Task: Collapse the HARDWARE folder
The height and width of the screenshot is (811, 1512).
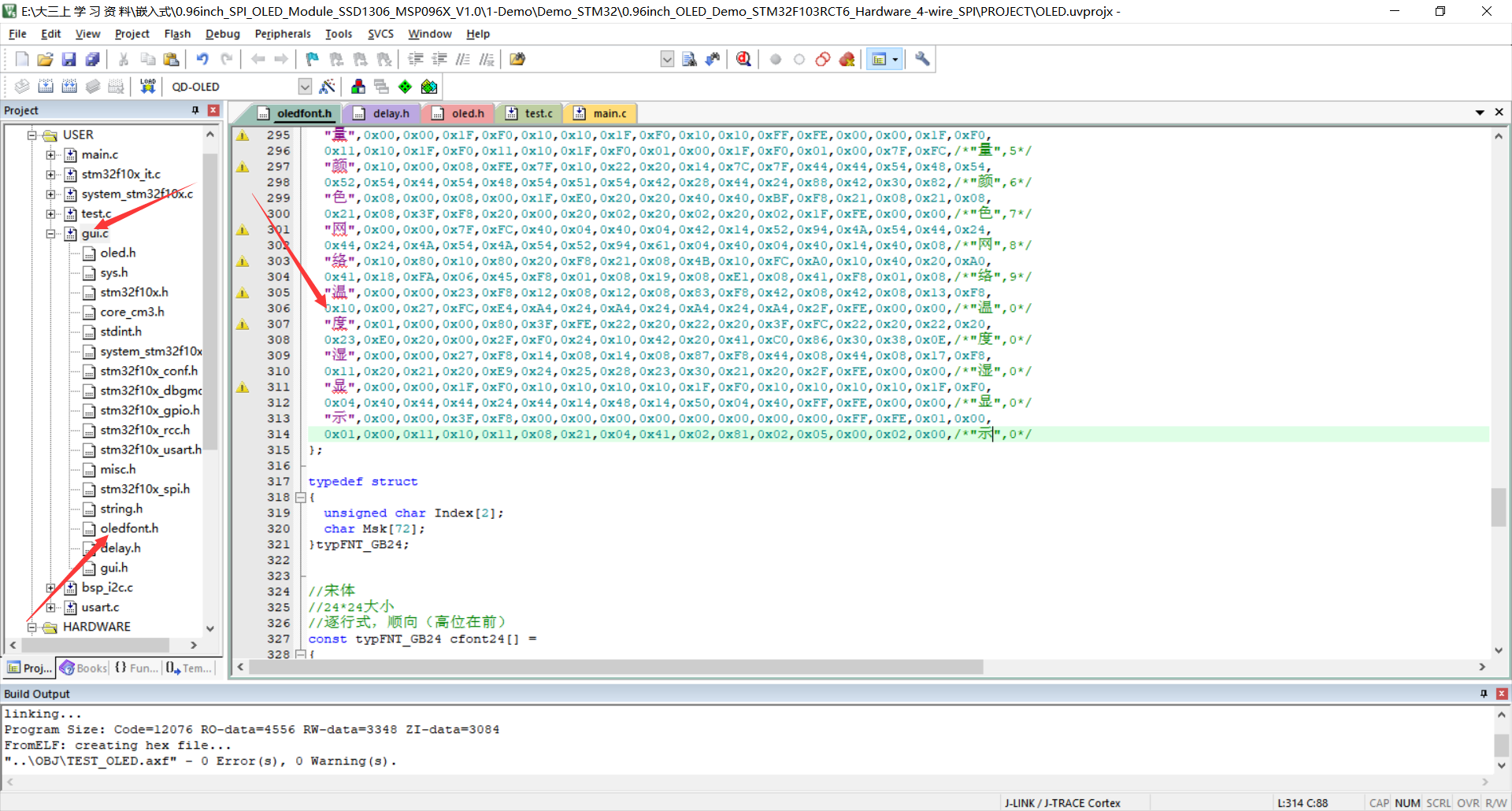Action: tap(32, 628)
